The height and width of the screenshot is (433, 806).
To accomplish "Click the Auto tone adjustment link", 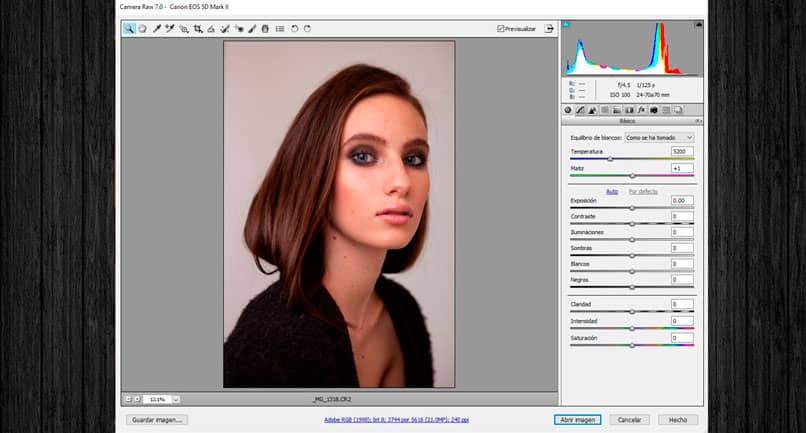I will click(x=613, y=191).
